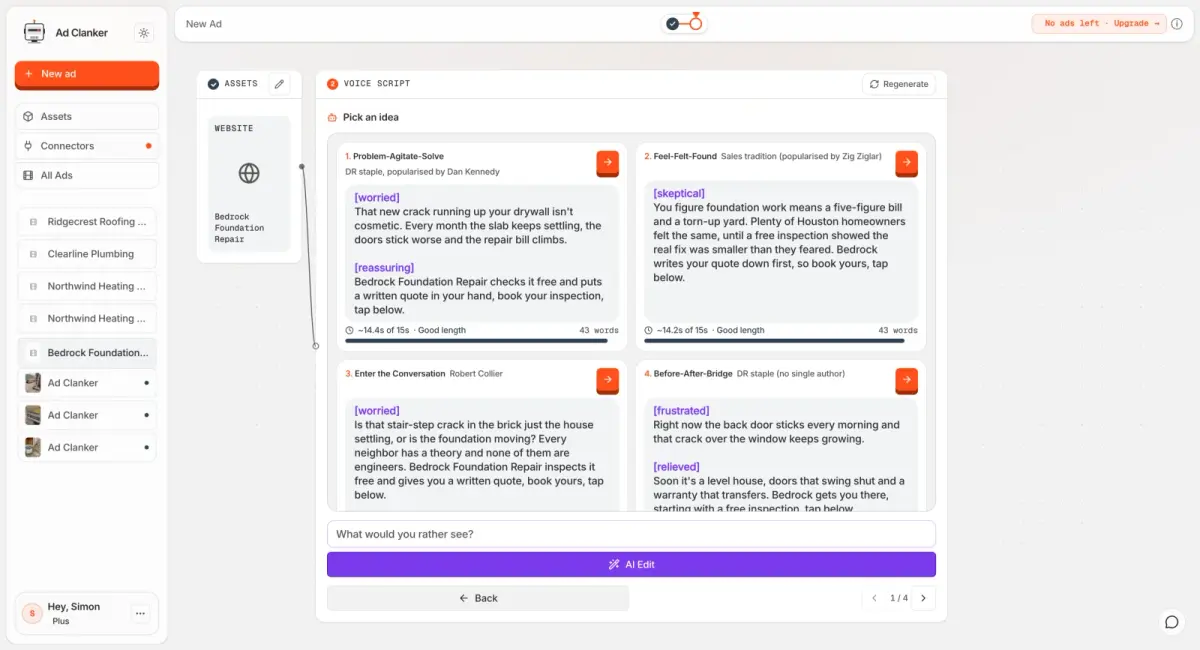Image resolution: width=1200 pixels, height=650 pixels.
Task: Go to the previous ideas page chevron
Action: (x=874, y=598)
